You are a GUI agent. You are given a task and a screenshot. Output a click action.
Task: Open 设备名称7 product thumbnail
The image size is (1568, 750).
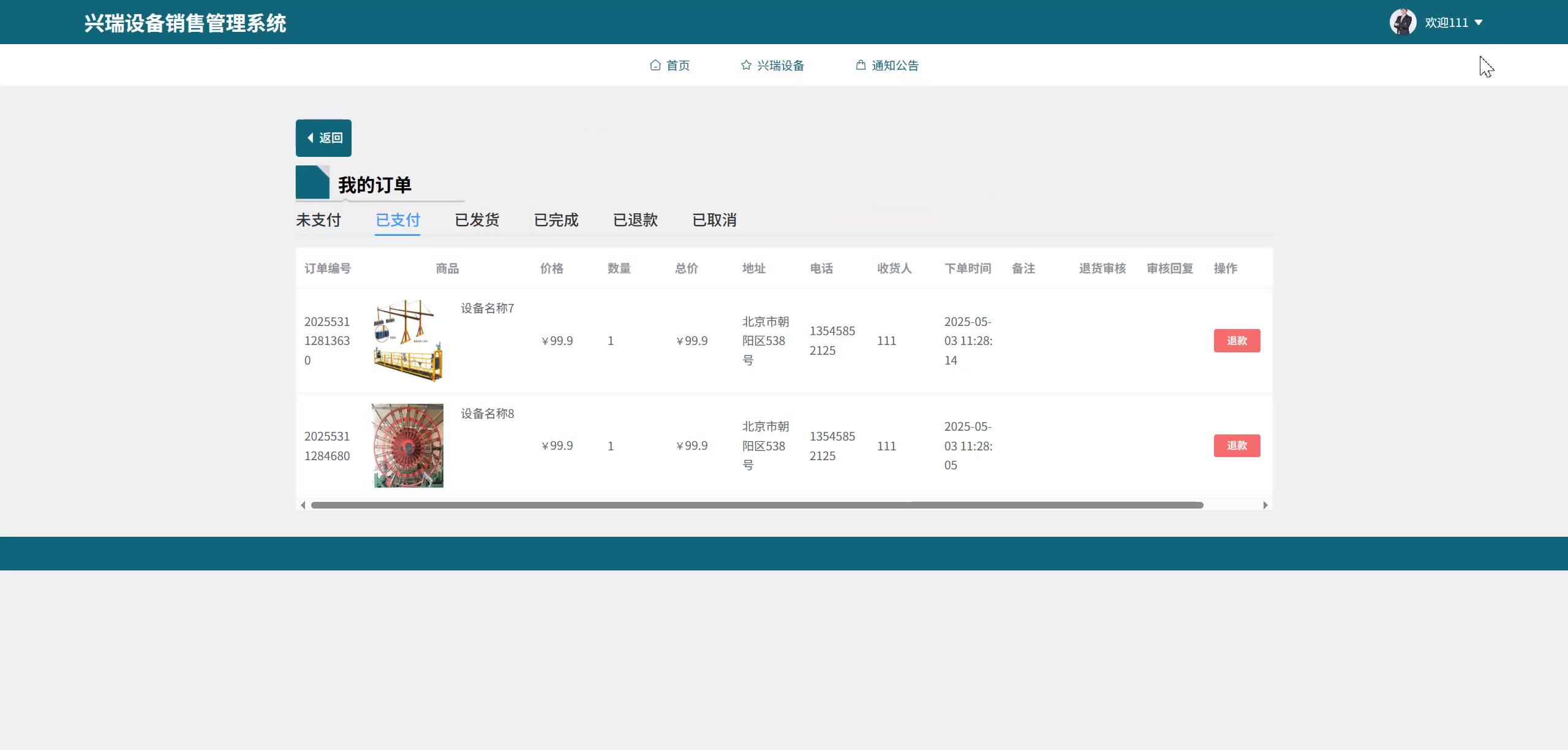408,341
